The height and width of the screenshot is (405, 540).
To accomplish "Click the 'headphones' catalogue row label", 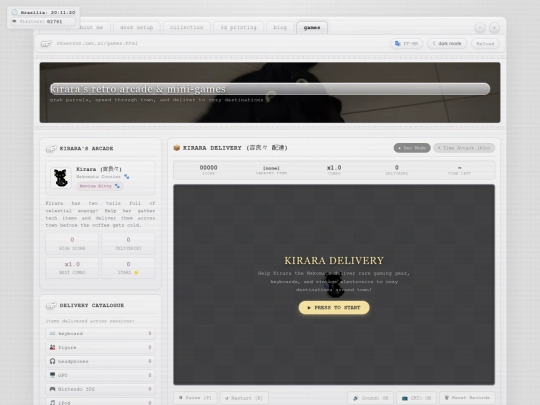I will pyautogui.click(x=73, y=361).
